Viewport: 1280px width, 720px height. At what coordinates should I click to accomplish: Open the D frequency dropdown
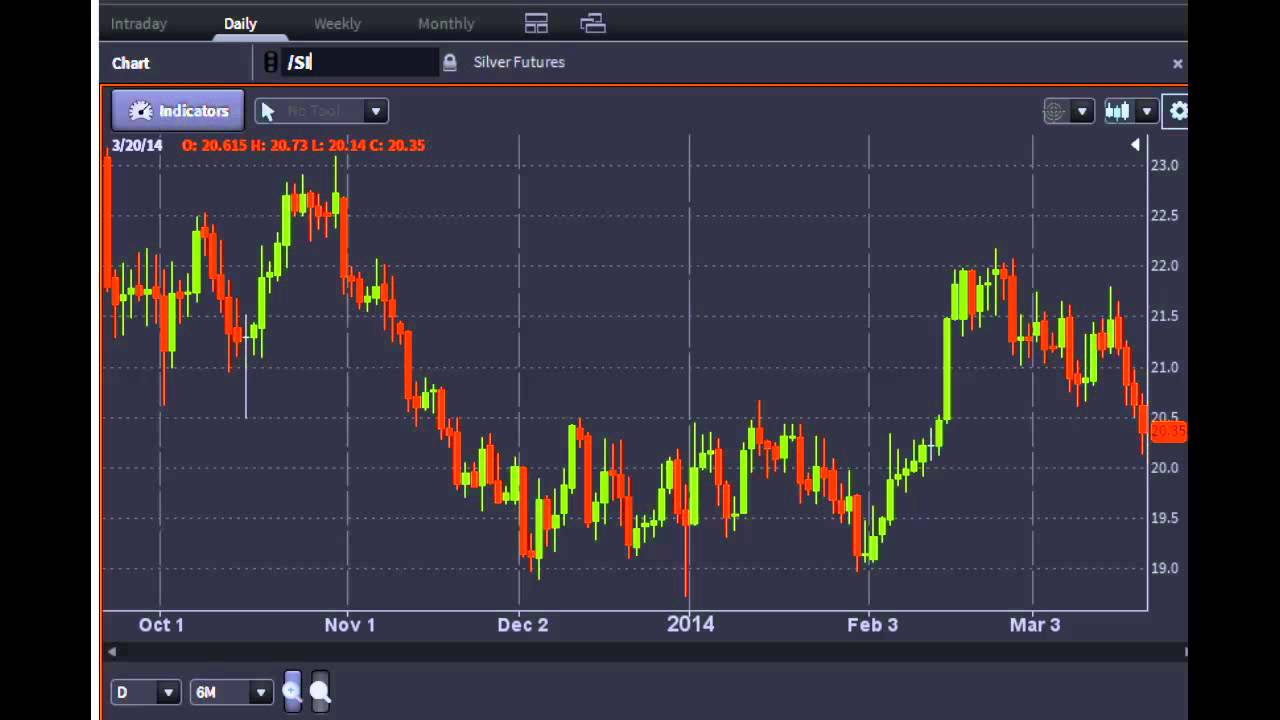pyautogui.click(x=145, y=692)
